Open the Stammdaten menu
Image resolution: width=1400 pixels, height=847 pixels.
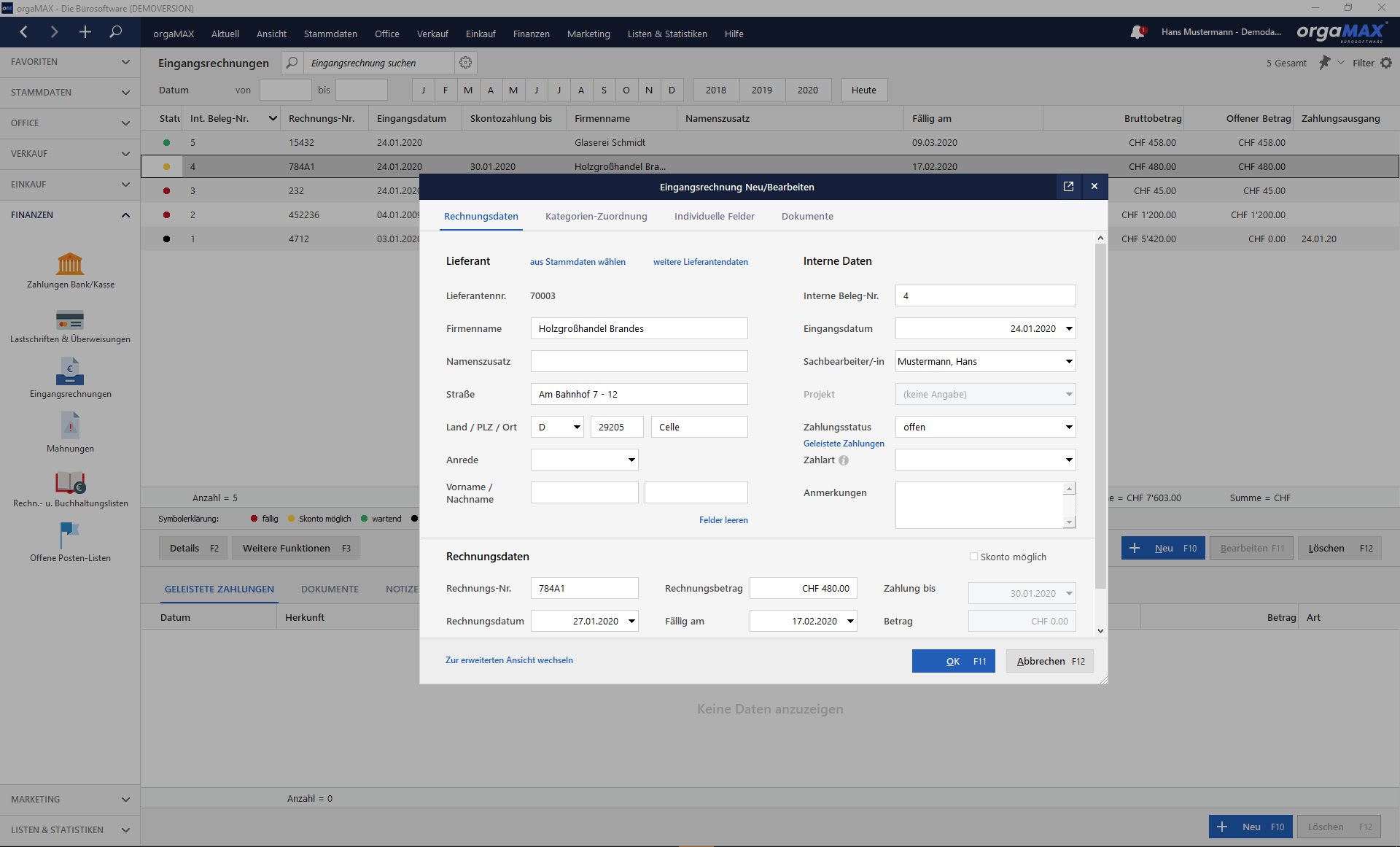(x=330, y=34)
